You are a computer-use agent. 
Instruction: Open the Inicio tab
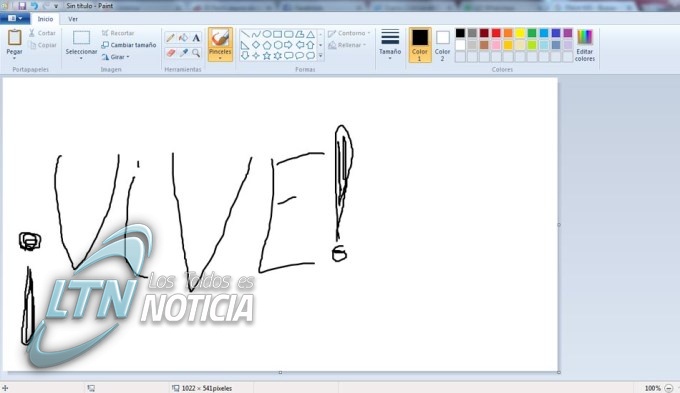[x=45, y=19]
